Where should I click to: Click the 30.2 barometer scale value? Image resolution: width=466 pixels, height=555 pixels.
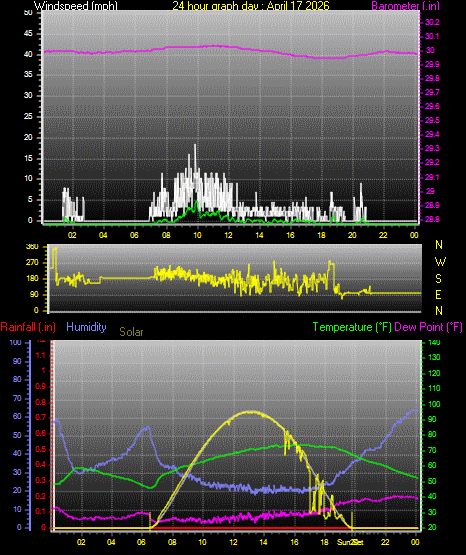click(x=432, y=22)
